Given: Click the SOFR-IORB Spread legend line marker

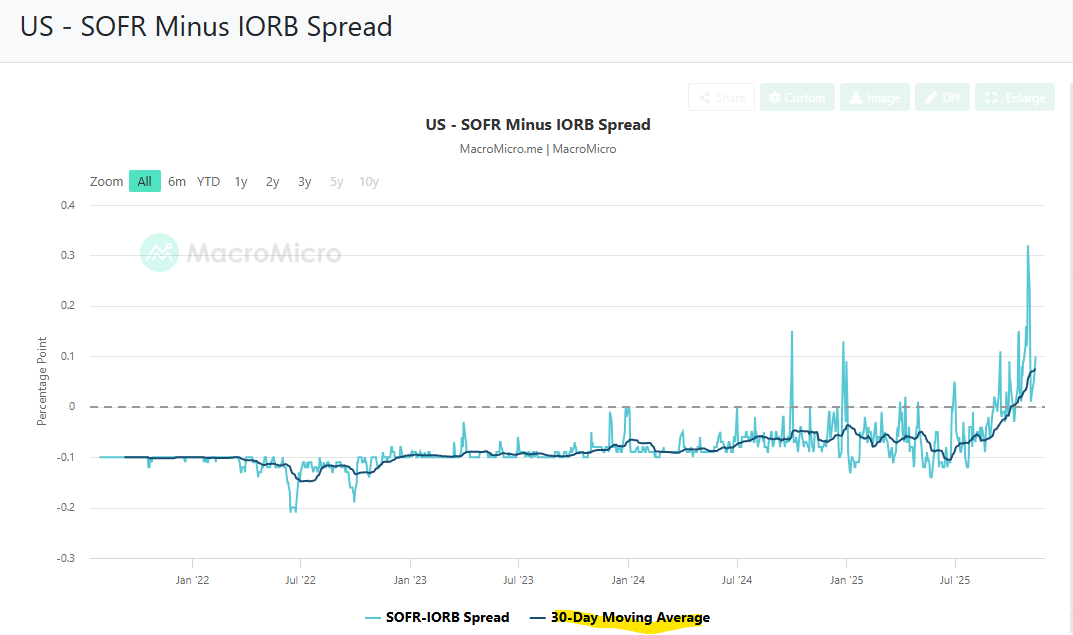Looking at the screenshot, I should coord(373,618).
